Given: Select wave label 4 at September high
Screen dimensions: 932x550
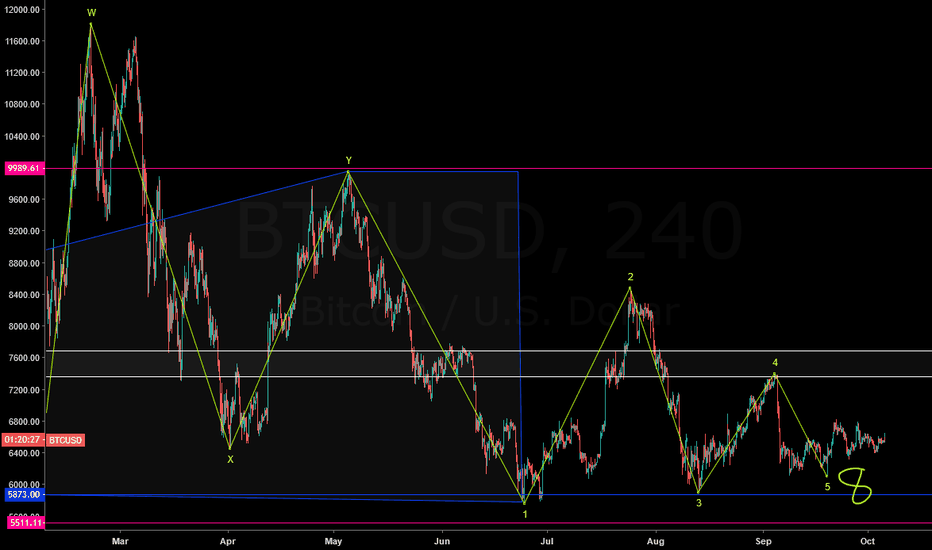Looking at the screenshot, I should (x=775, y=362).
